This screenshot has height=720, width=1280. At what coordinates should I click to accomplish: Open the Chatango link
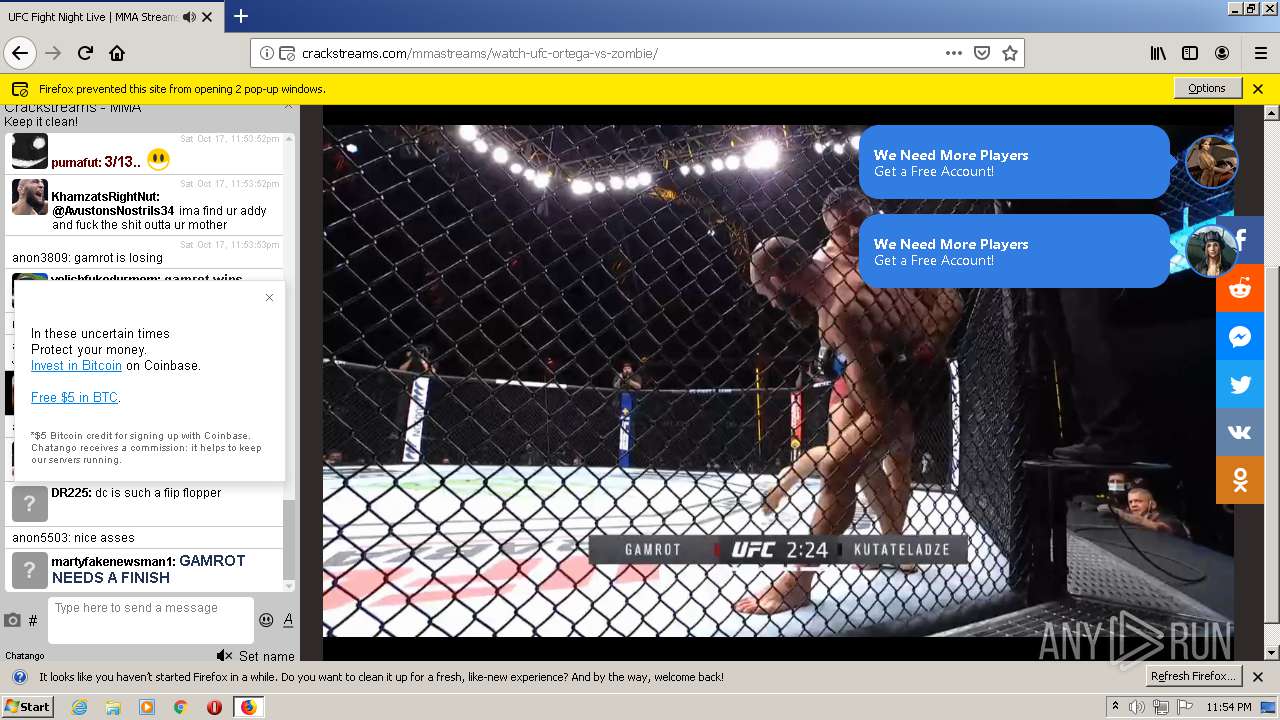pos(25,656)
